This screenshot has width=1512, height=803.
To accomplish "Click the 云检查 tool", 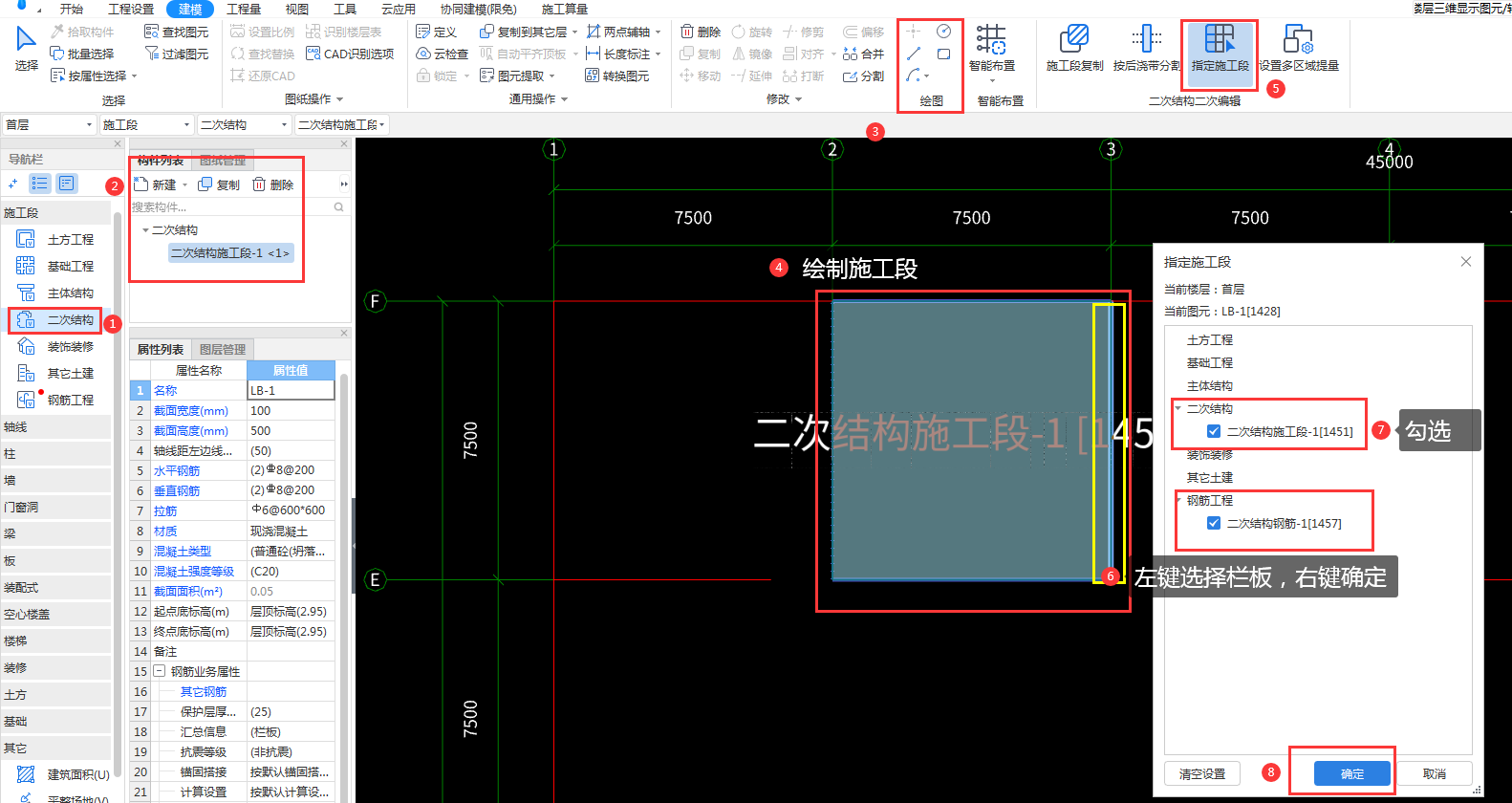I will point(443,54).
